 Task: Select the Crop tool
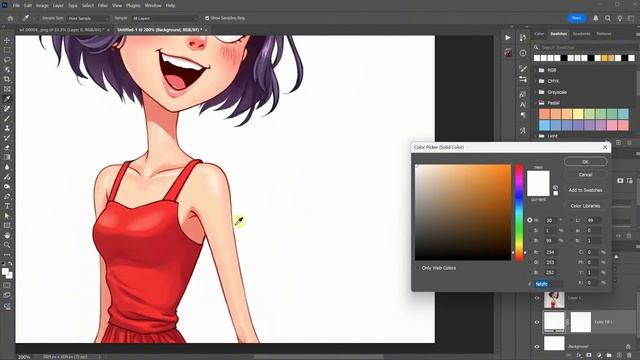7,79
